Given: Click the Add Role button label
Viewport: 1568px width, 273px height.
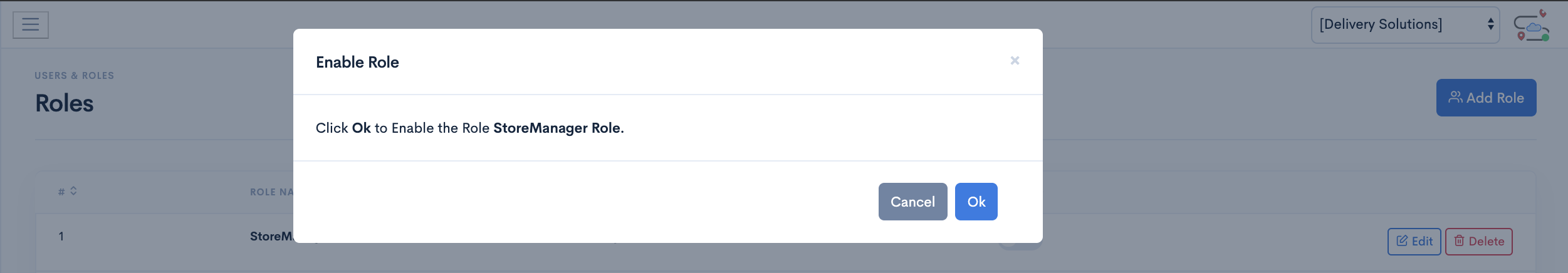Looking at the screenshot, I should coord(1495,98).
